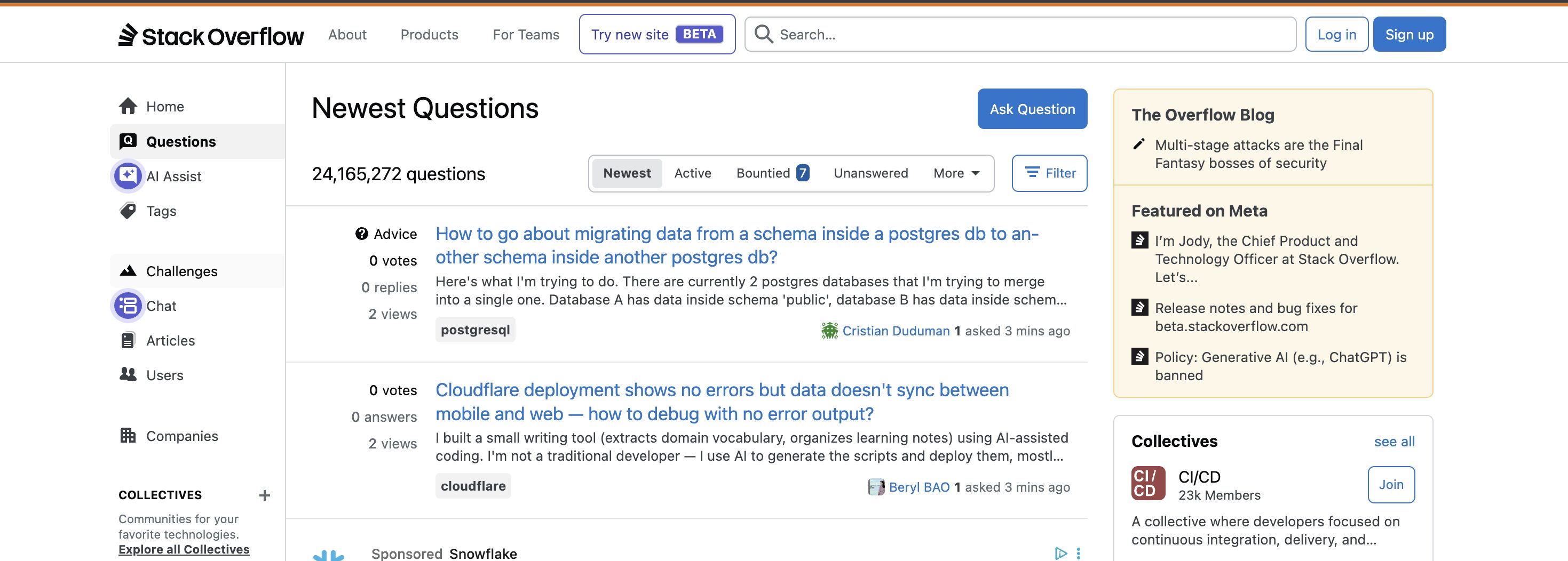Click the Users people icon
This screenshot has height=561, width=1568.
pos(128,374)
